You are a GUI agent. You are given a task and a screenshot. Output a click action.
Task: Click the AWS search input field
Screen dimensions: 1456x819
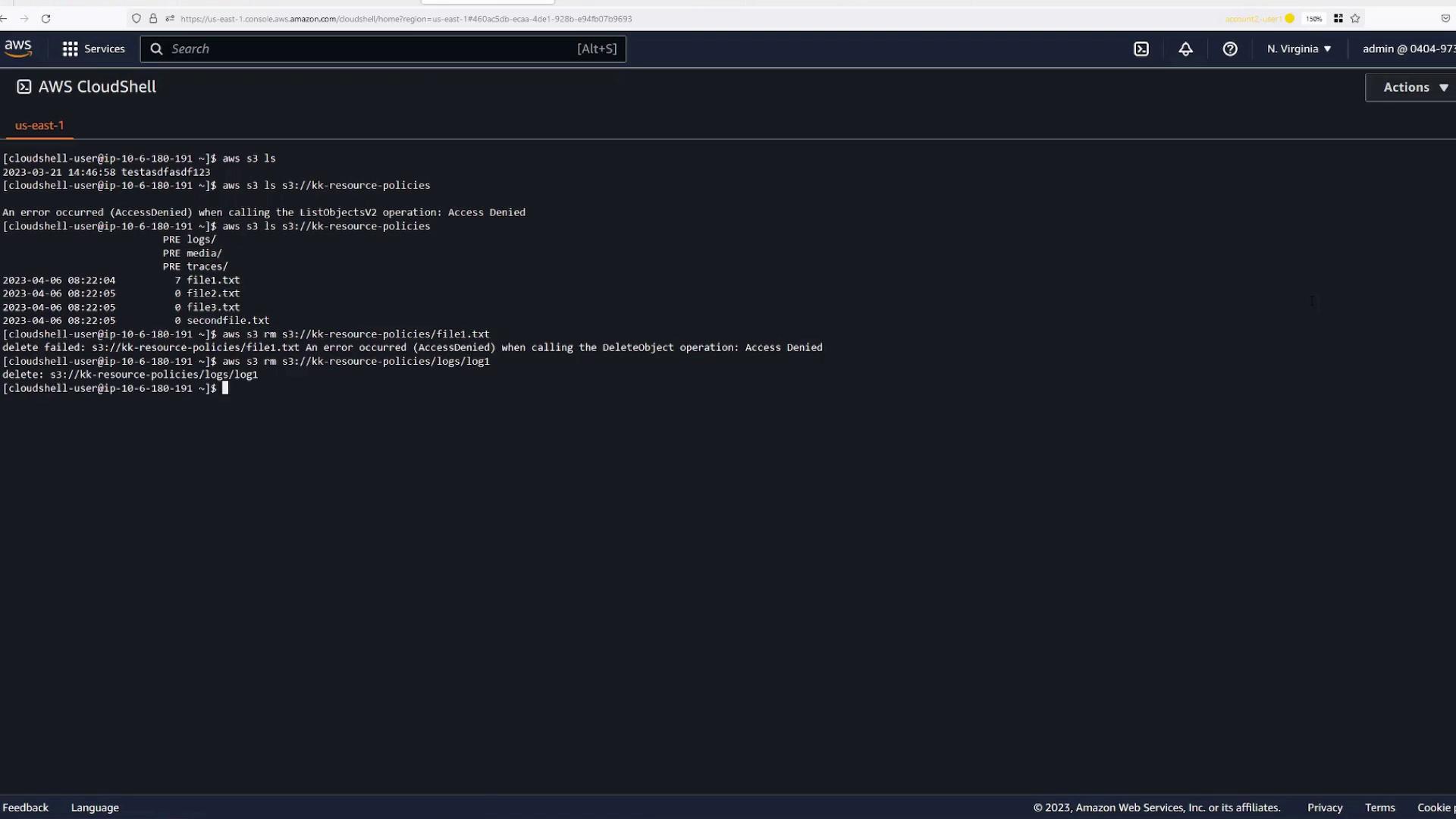(x=372, y=49)
